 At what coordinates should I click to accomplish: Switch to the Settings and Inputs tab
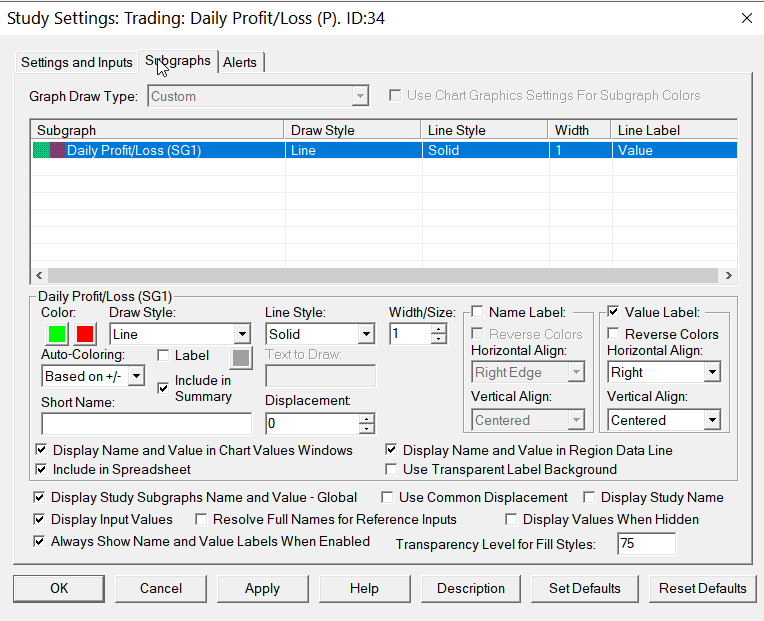[77, 62]
